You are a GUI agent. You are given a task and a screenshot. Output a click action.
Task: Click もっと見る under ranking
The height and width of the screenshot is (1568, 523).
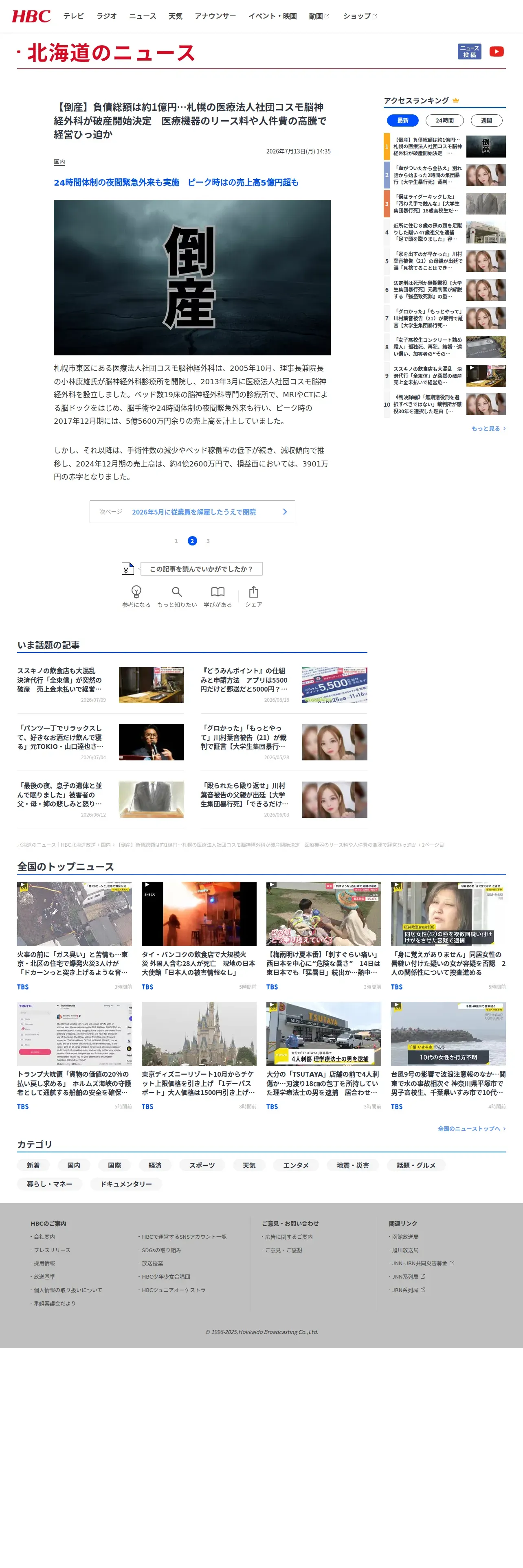coord(488,429)
